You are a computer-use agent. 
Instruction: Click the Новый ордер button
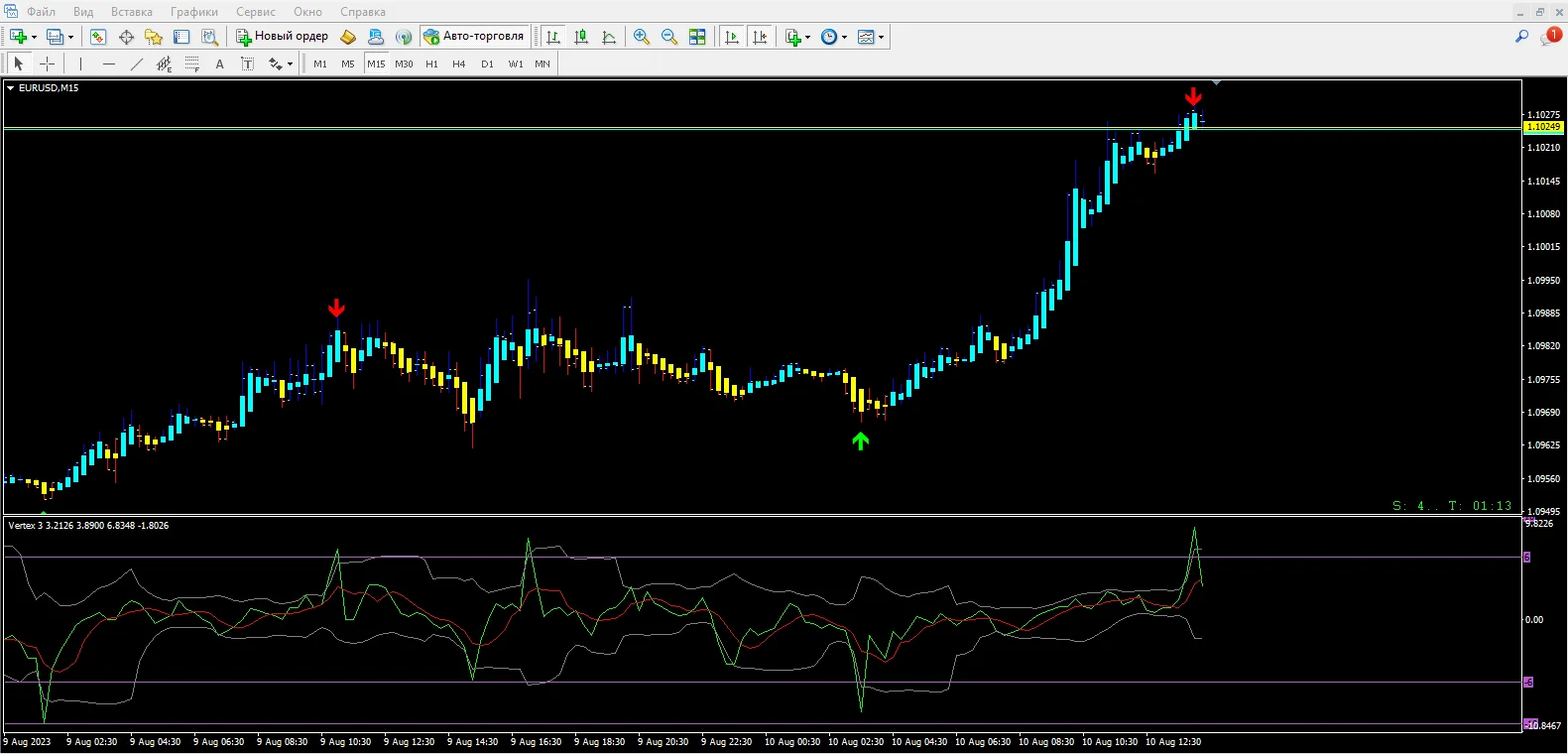pos(282,37)
